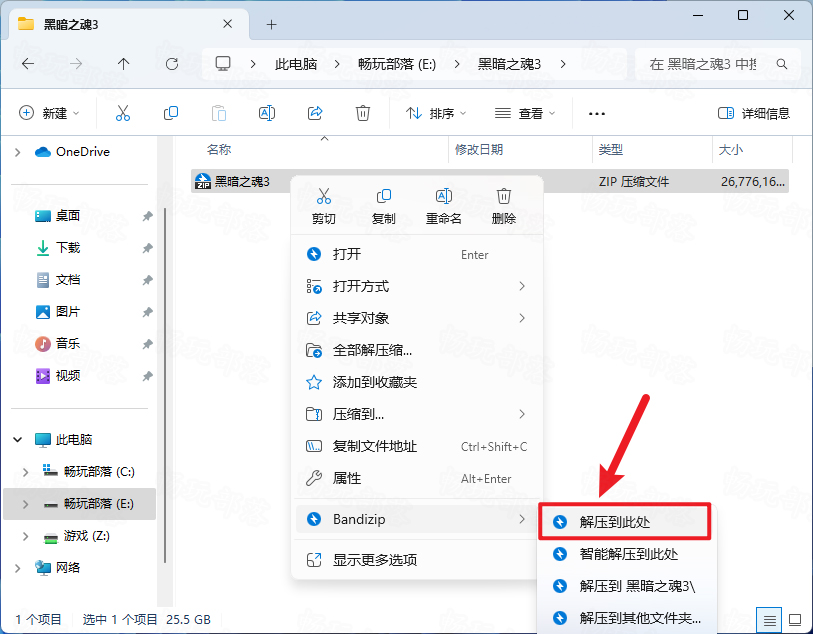Choose 显示更多选项 in the context menu

pyautogui.click(x=418, y=560)
